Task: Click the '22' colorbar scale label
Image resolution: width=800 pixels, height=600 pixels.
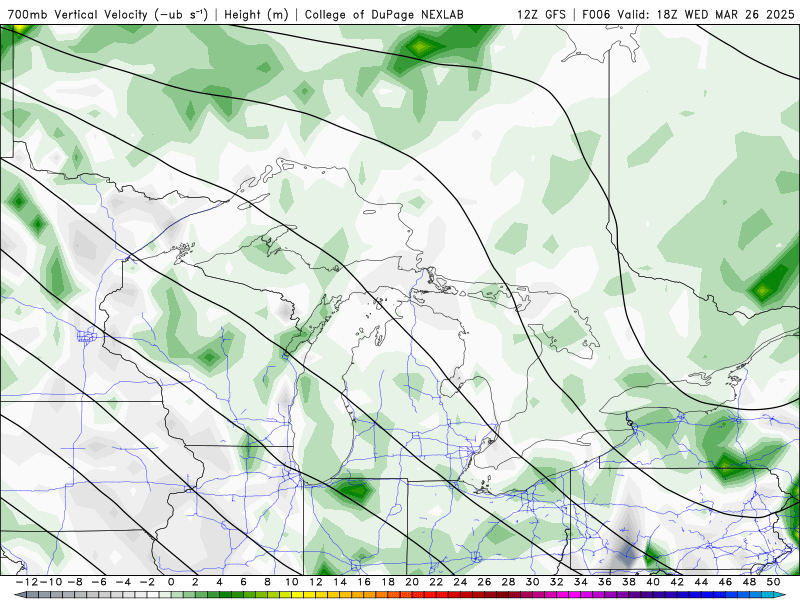Action: (x=436, y=582)
